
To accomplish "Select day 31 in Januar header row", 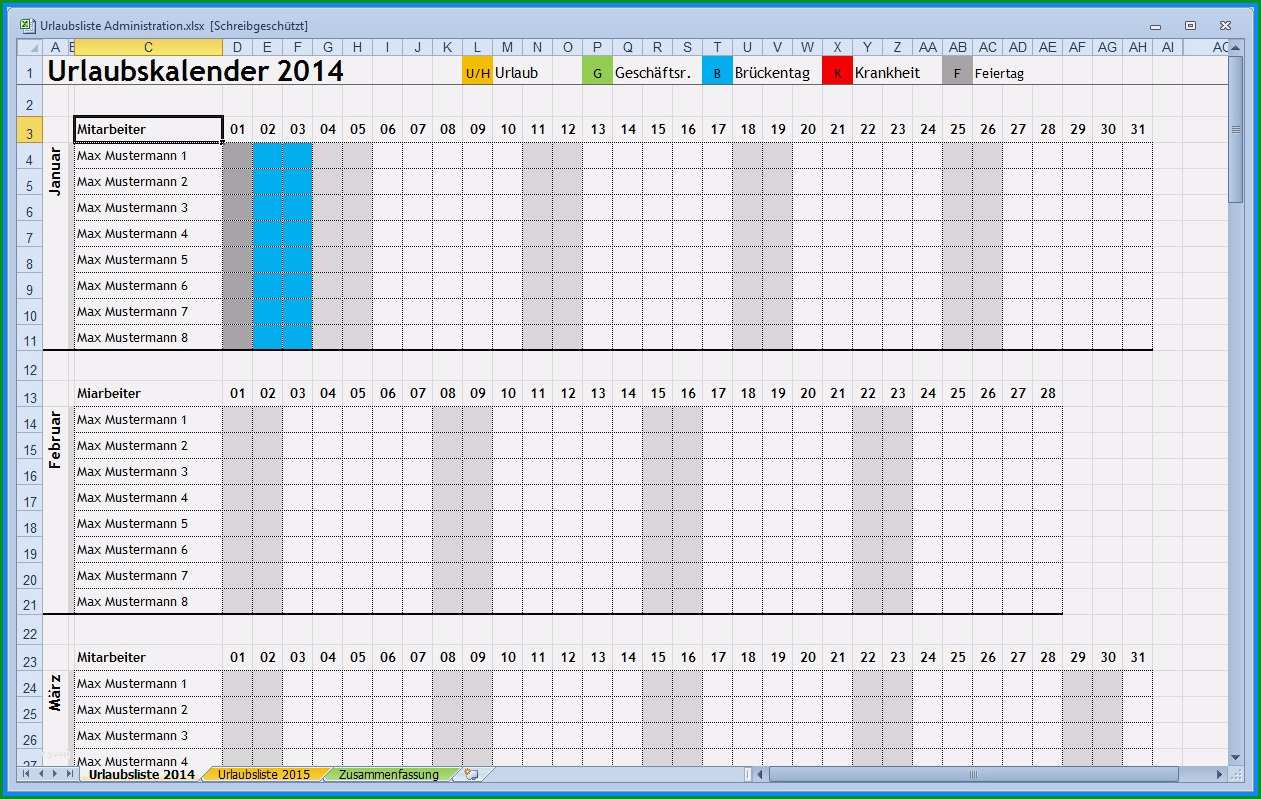I will [x=1138, y=129].
